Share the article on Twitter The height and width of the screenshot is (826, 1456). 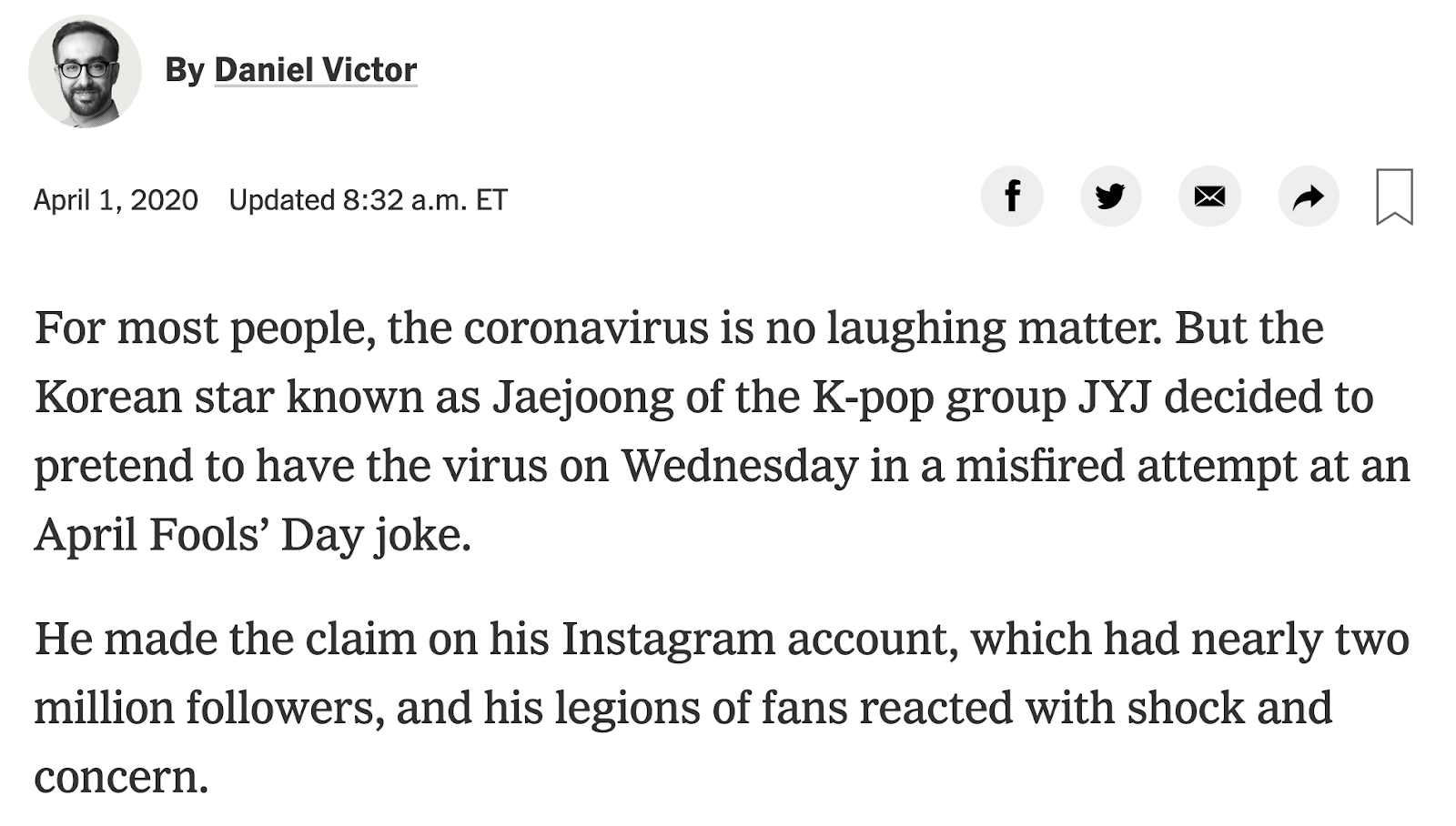[1110, 196]
